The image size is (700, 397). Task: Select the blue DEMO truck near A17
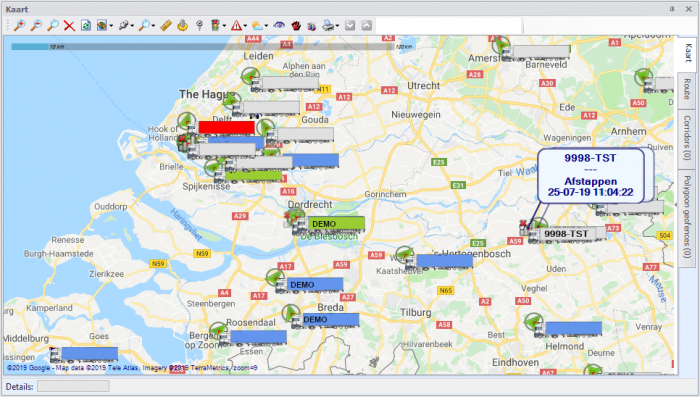pyautogui.click(x=309, y=285)
